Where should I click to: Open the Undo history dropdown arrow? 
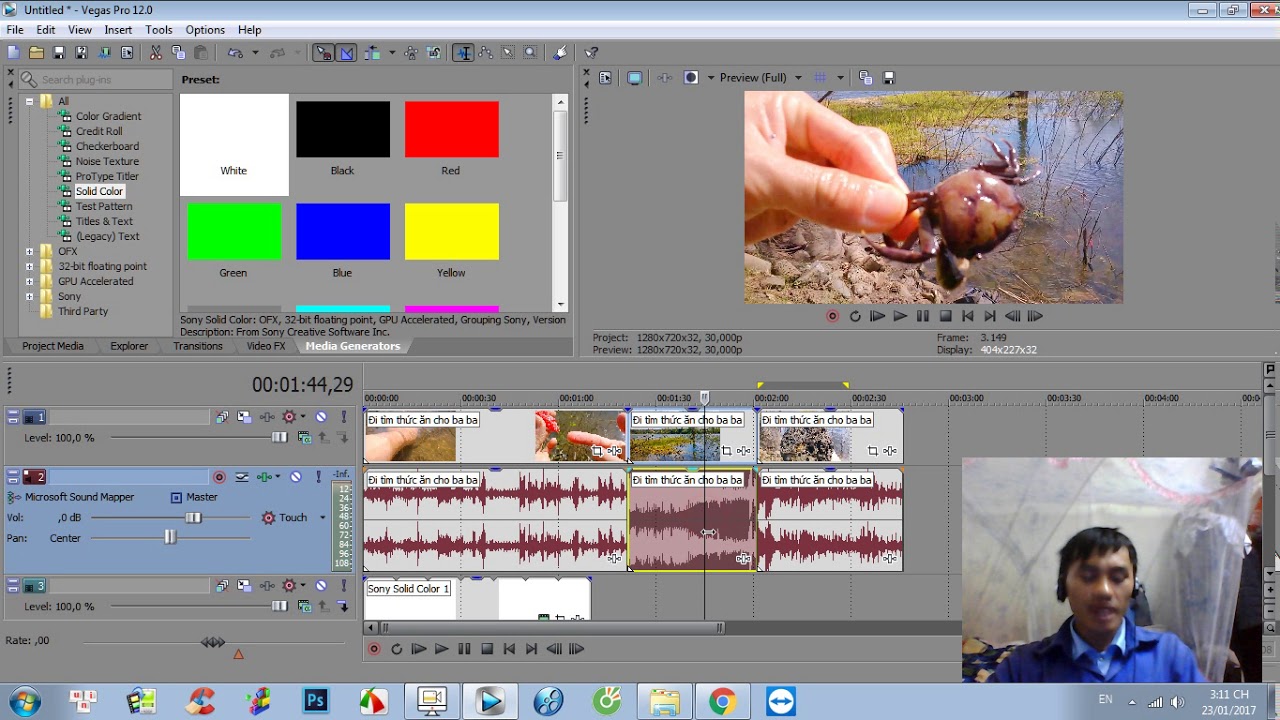point(255,53)
